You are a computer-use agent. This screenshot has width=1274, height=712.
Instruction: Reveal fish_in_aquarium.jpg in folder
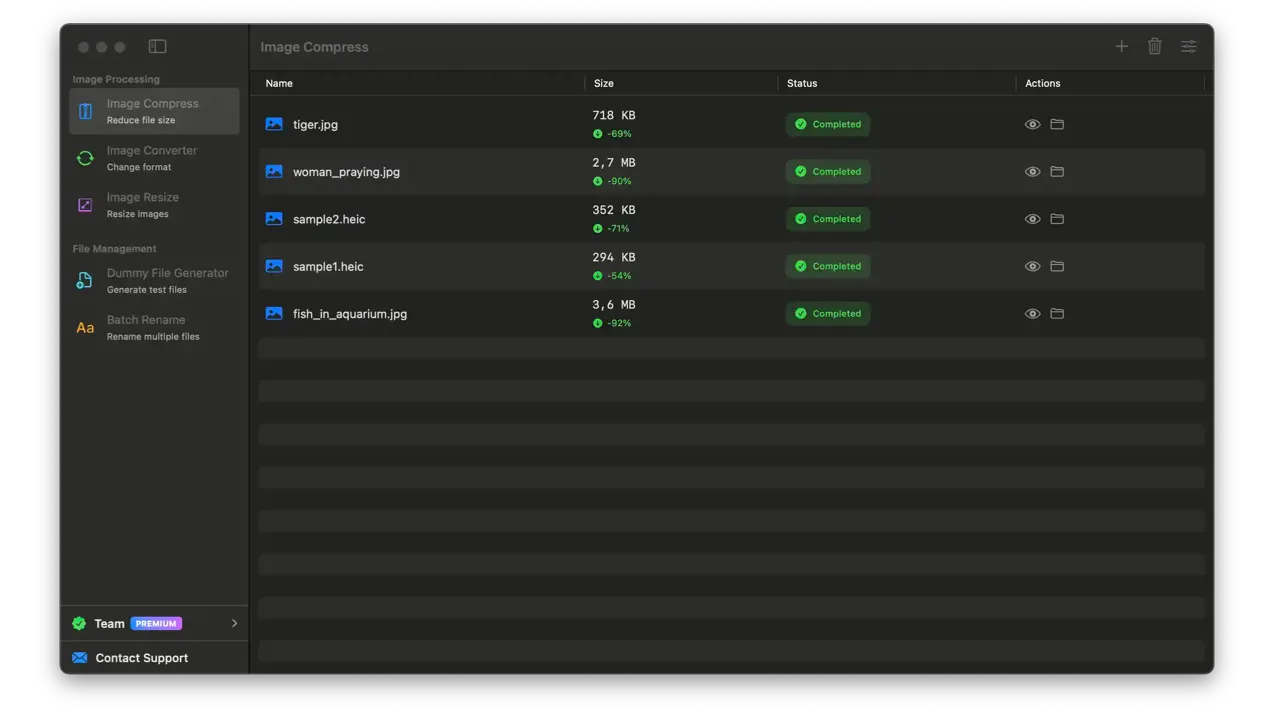(1057, 314)
